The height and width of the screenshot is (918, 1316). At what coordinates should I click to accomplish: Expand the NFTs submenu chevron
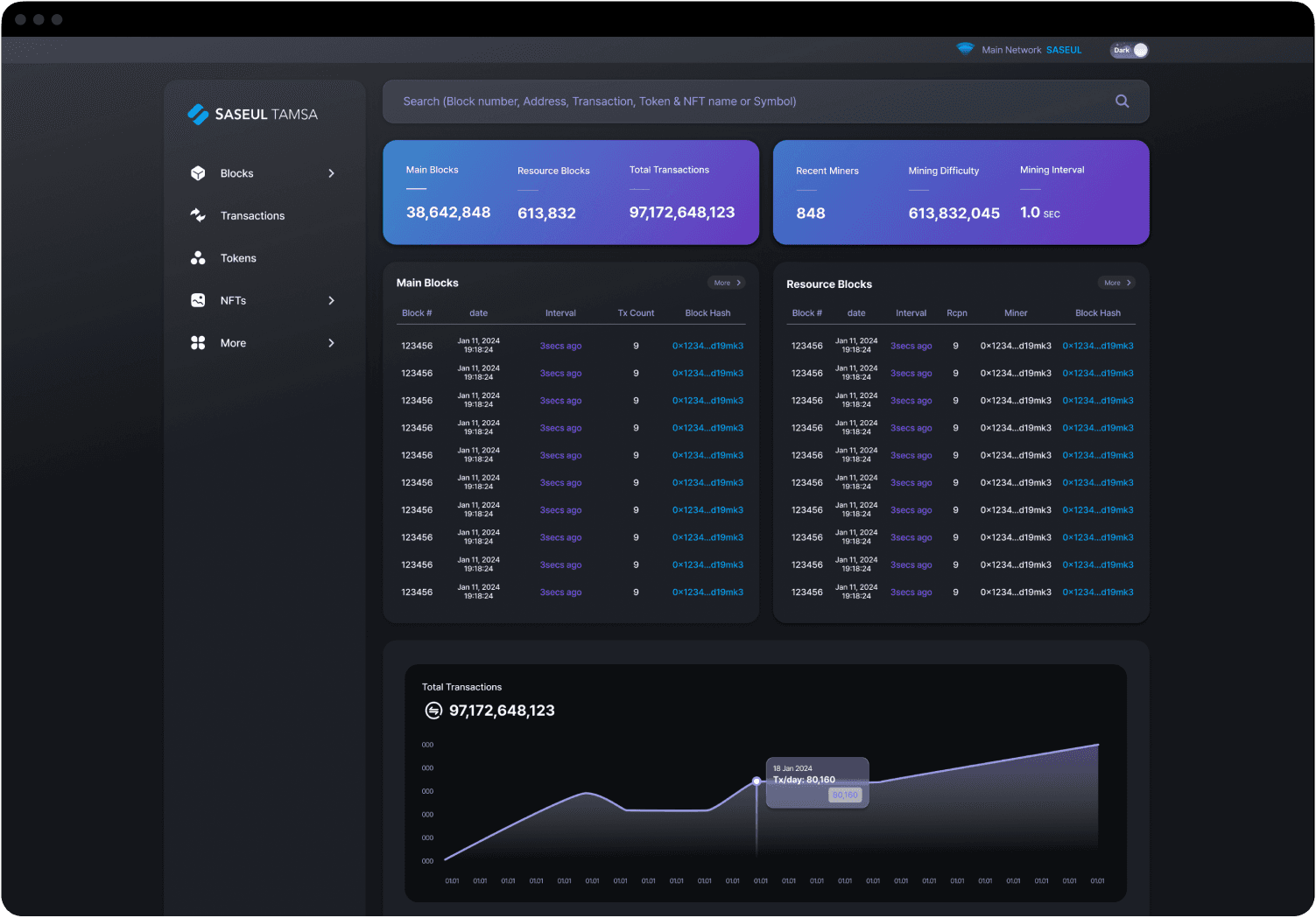(331, 300)
